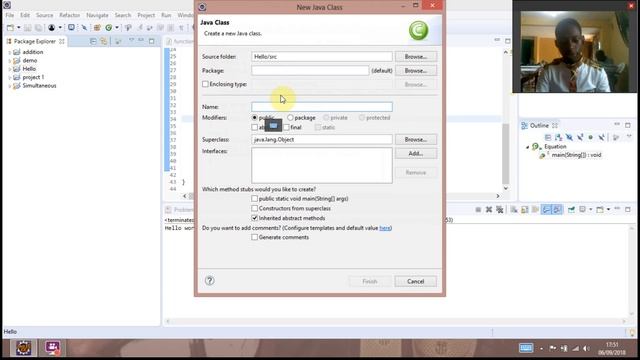The width and height of the screenshot is (640, 360).
Task: Click the Debug toolbar icon
Action: 51,27
